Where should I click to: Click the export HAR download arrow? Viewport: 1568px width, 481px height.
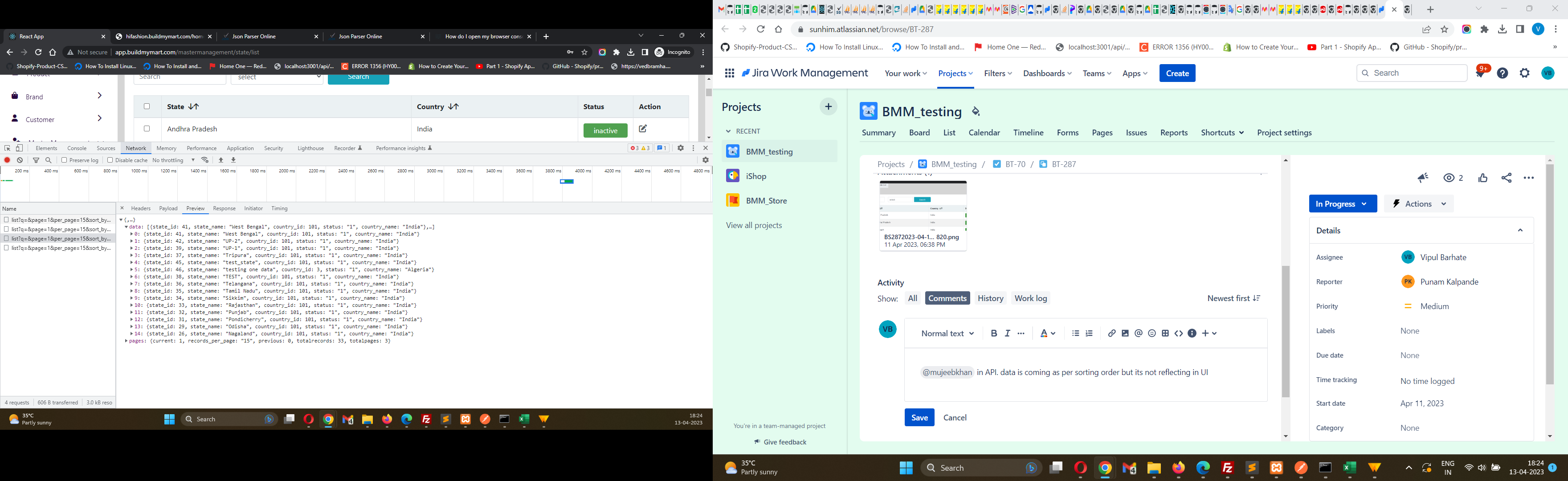pos(234,160)
